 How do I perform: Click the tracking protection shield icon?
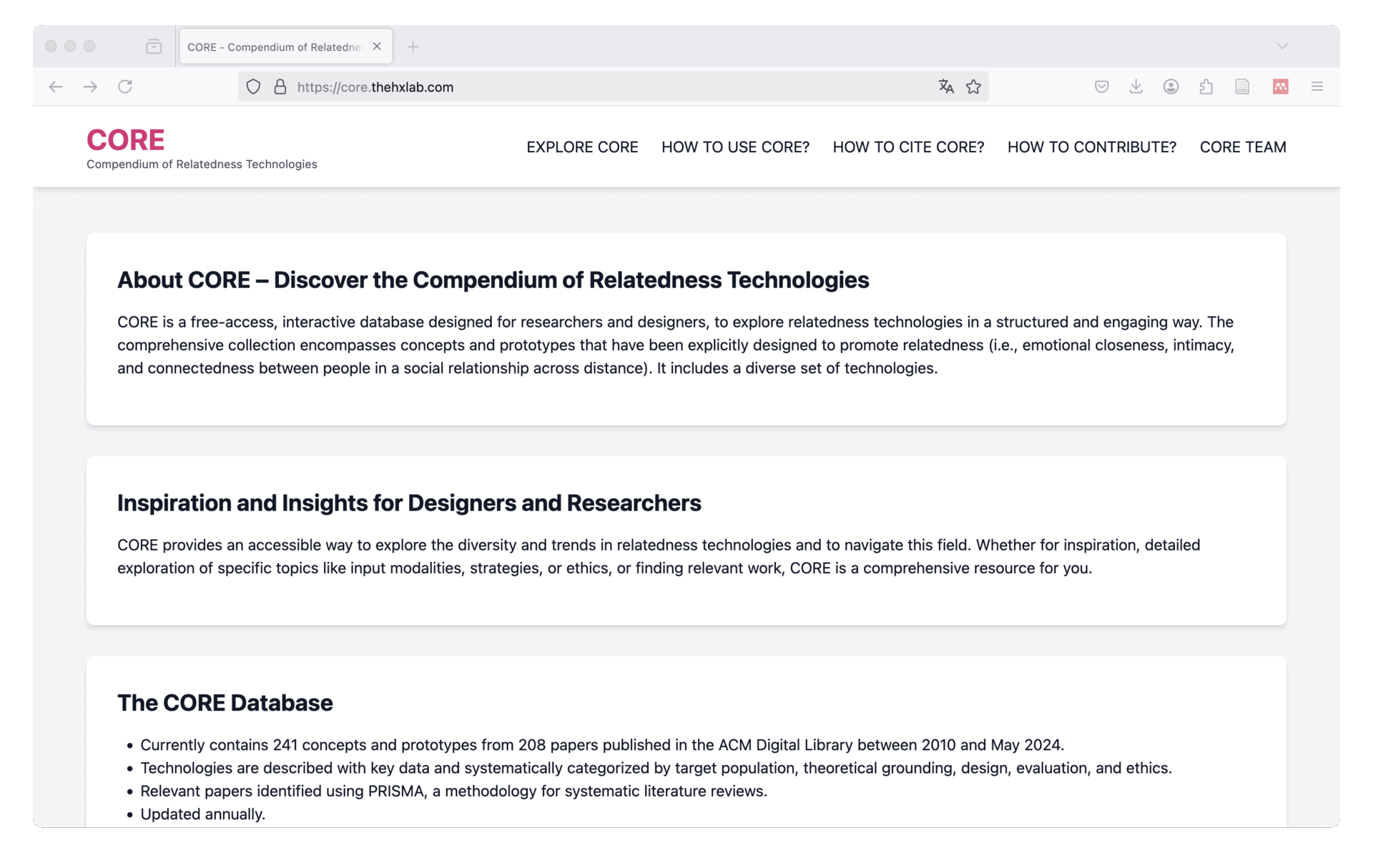253,87
